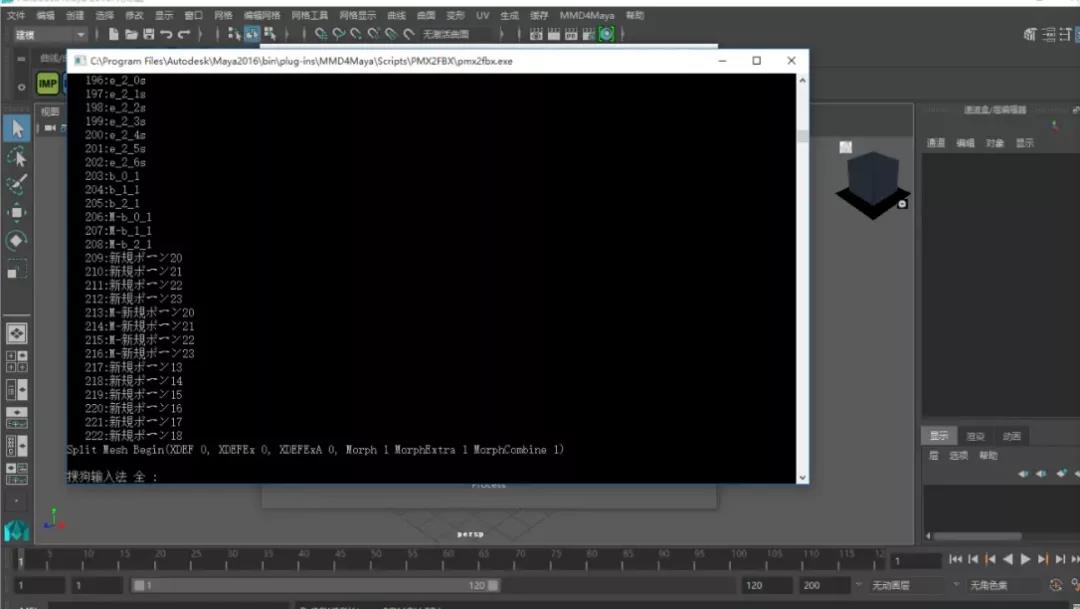
Task: Switch to the 渲染 layer tab
Action: tap(975, 436)
